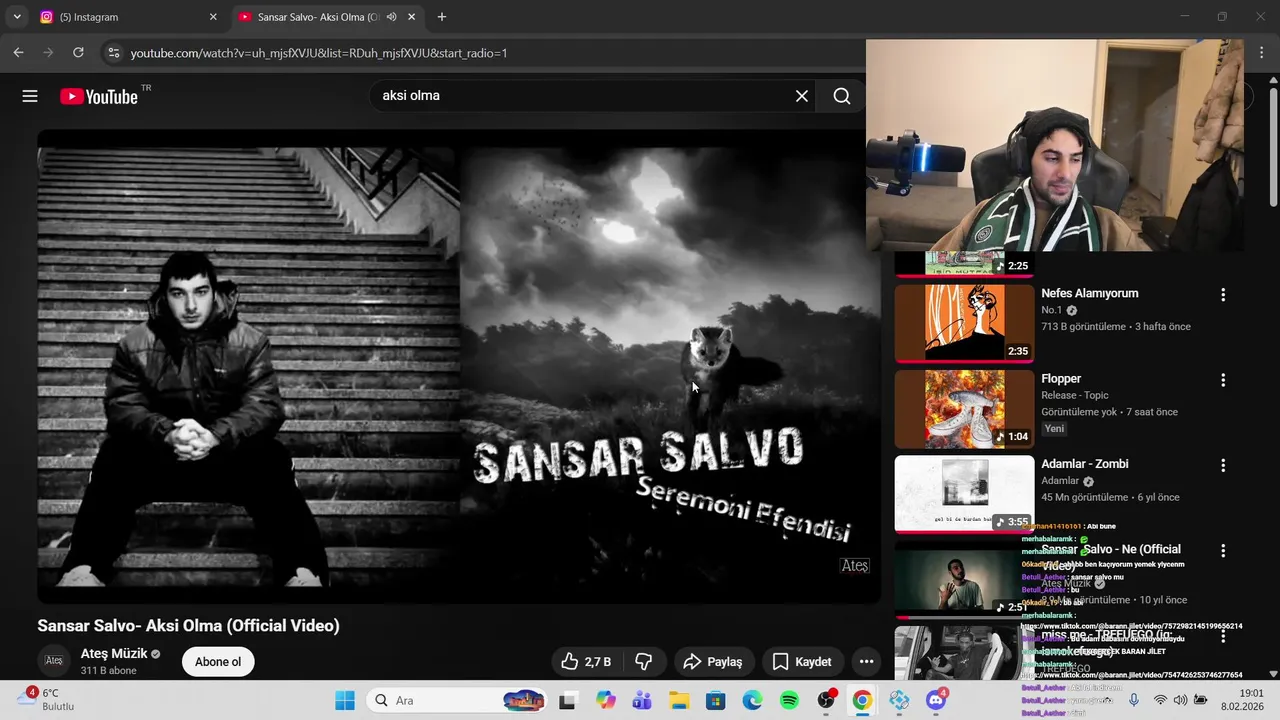Open Ateş Müzik channel name
Screen dimensions: 1280x720
pos(114,653)
